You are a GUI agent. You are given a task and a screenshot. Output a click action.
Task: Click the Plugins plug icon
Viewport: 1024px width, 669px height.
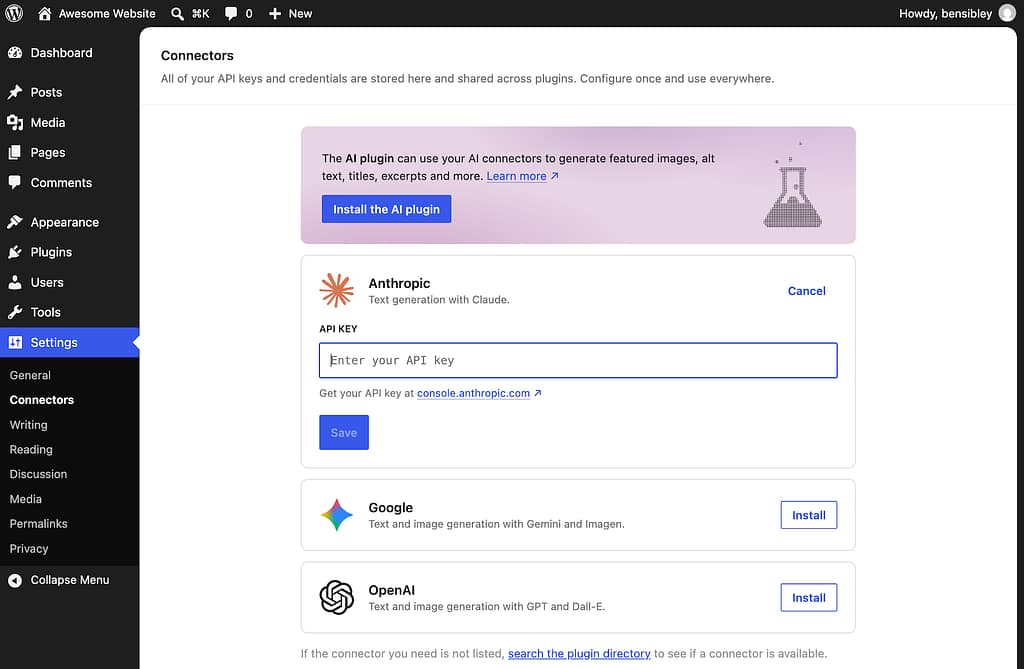[x=15, y=252]
